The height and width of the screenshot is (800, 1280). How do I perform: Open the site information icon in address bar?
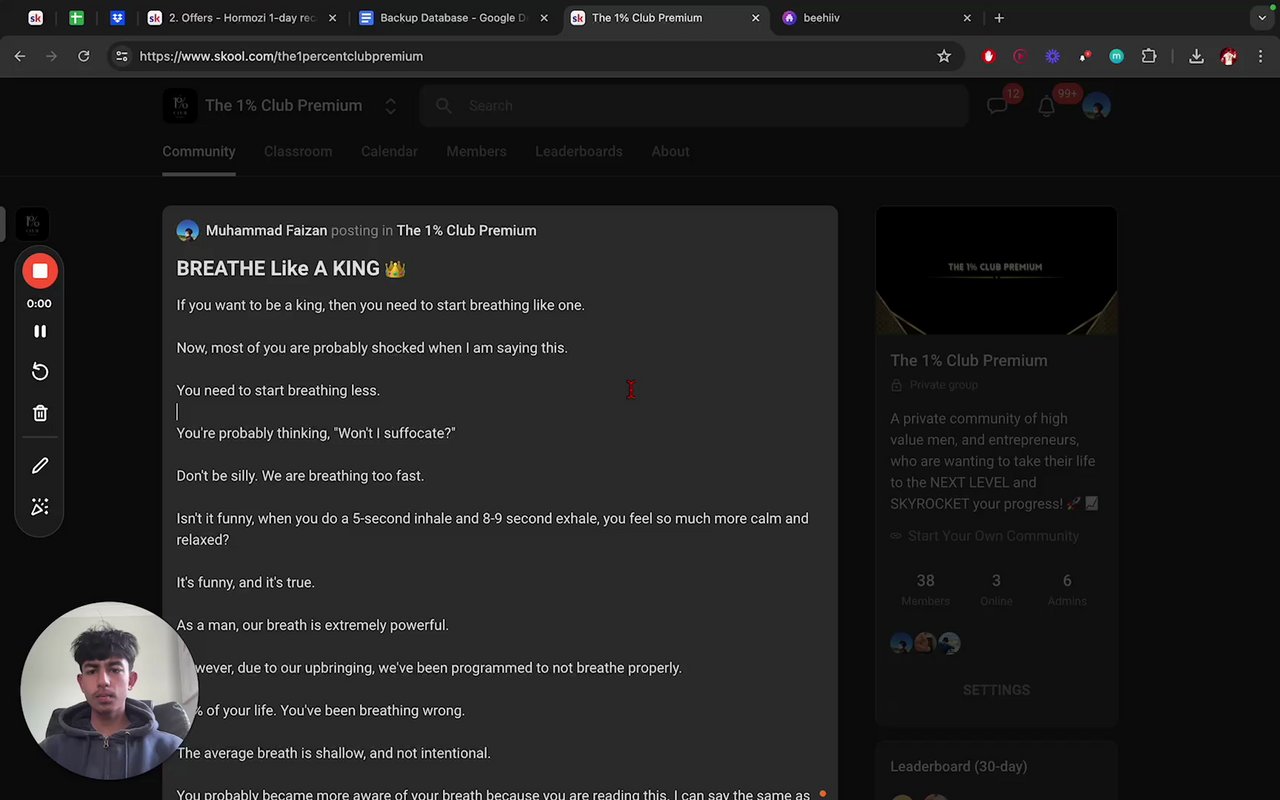(121, 56)
